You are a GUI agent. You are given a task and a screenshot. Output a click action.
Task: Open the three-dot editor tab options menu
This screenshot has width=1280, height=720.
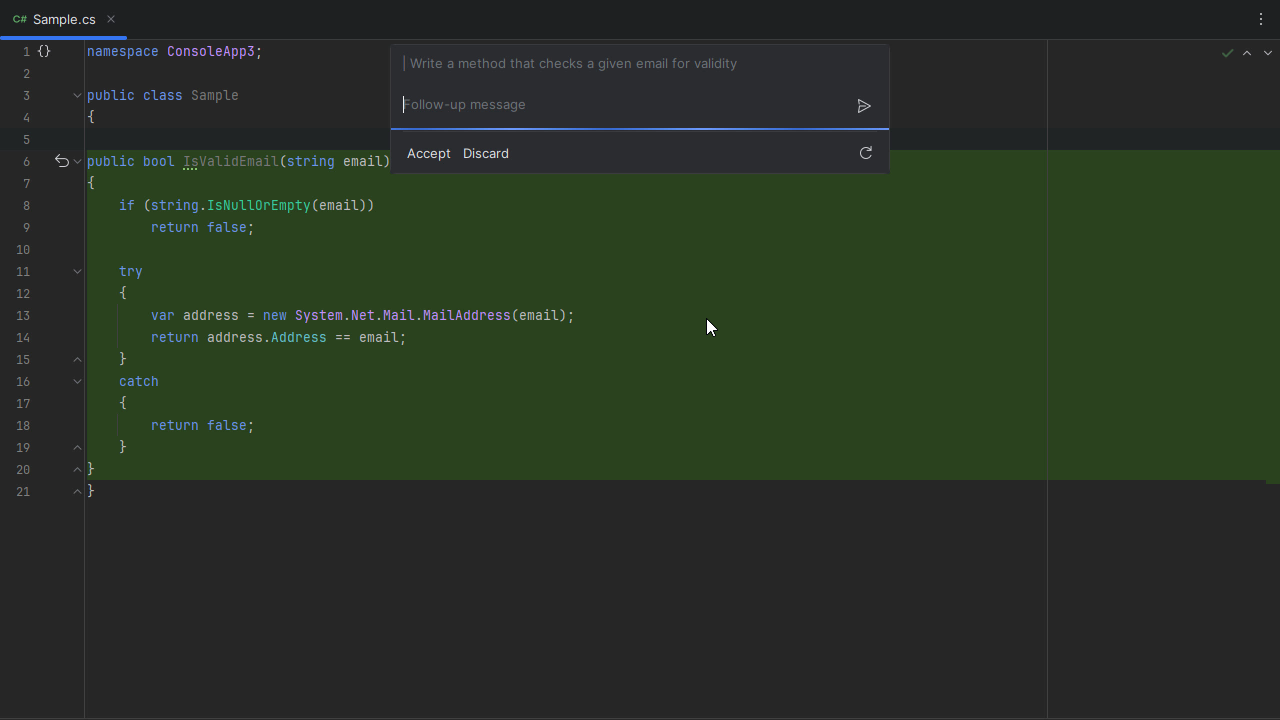tap(1260, 19)
